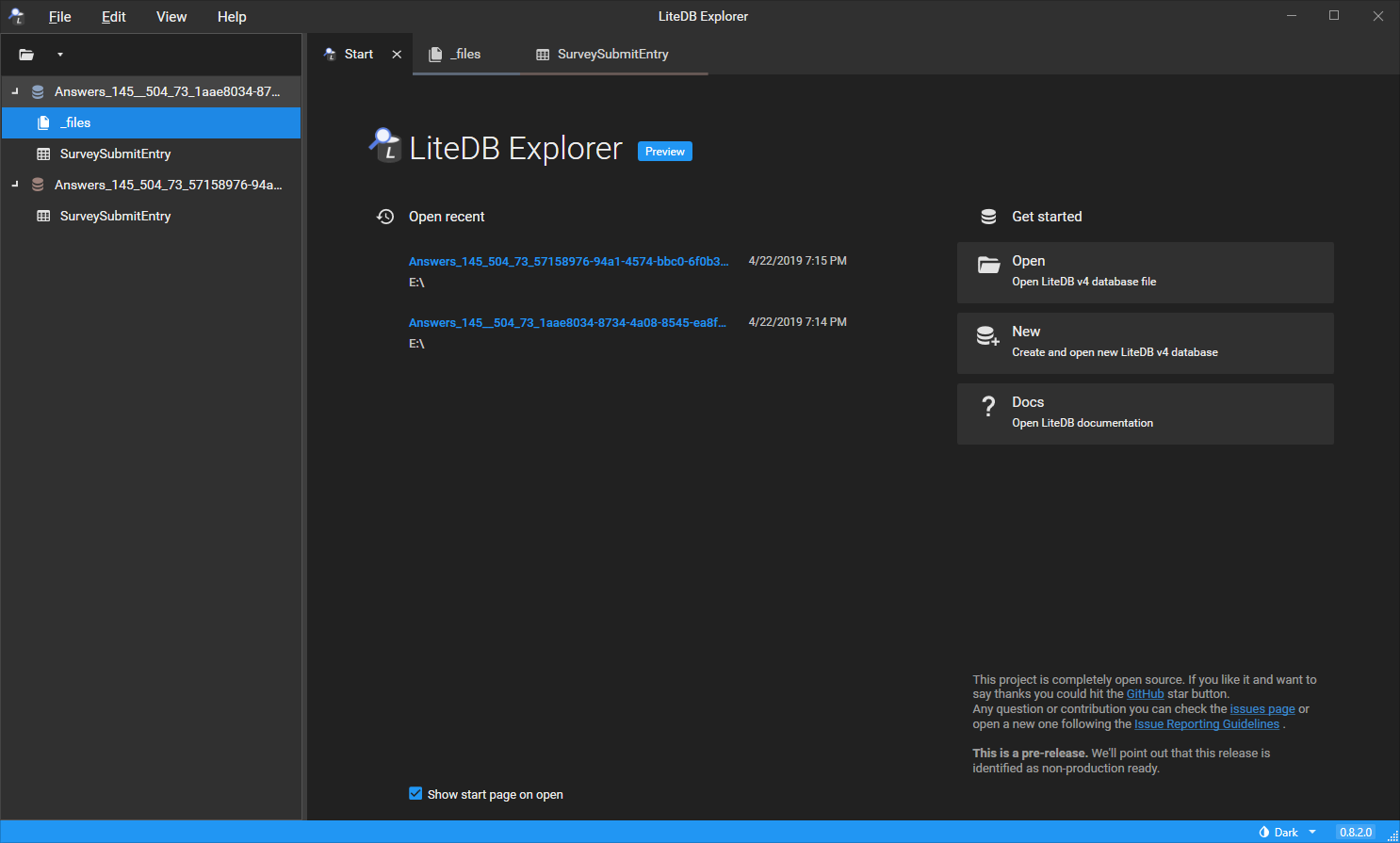Open the recent files dropdown arrow beside folder icon
The width and height of the screenshot is (1400, 843).
60,55
